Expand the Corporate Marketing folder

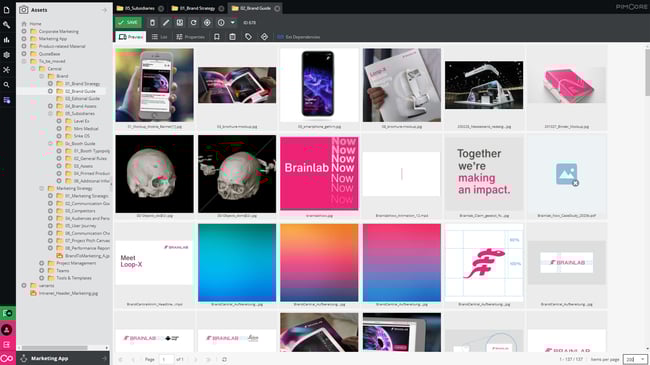[x=24, y=32]
